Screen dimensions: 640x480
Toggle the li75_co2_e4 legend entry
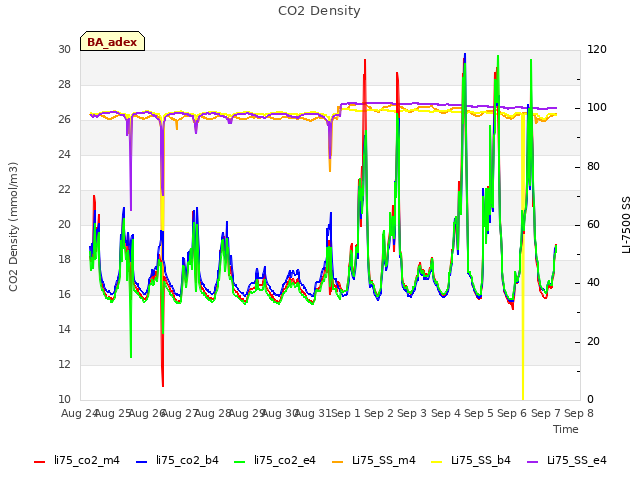pos(275,460)
